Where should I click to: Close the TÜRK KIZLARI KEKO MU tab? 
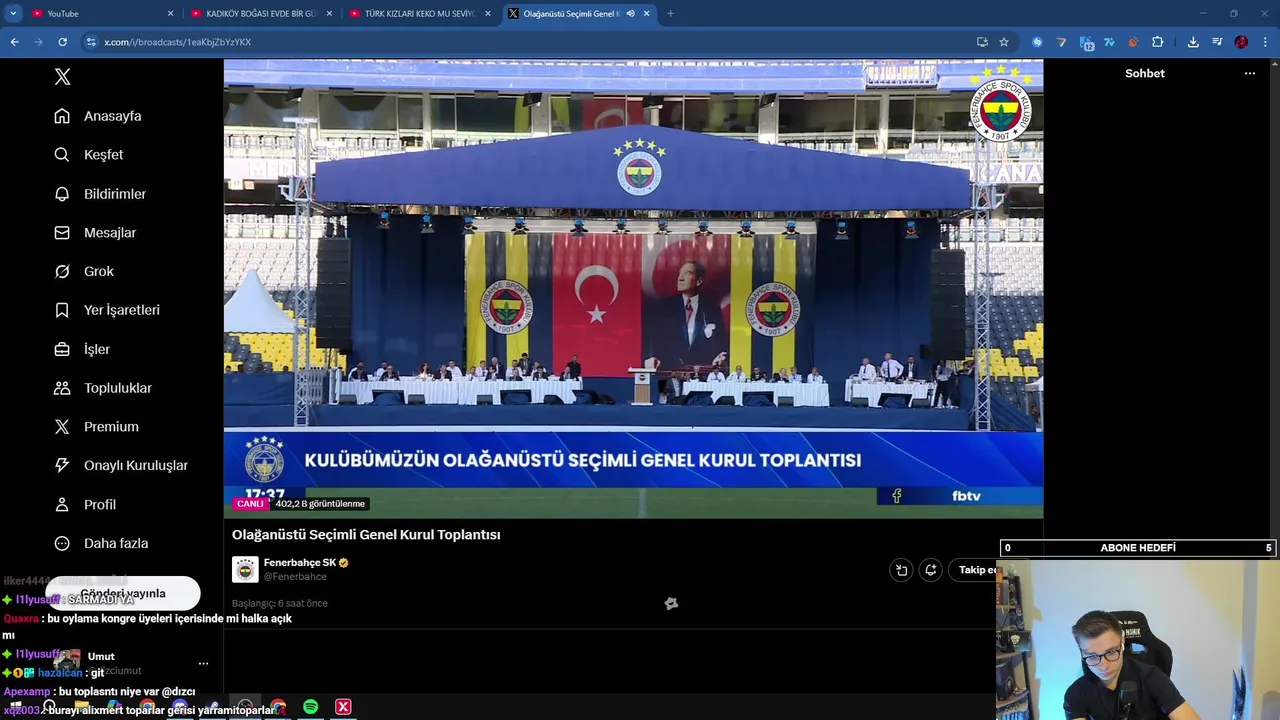pos(488,13)
